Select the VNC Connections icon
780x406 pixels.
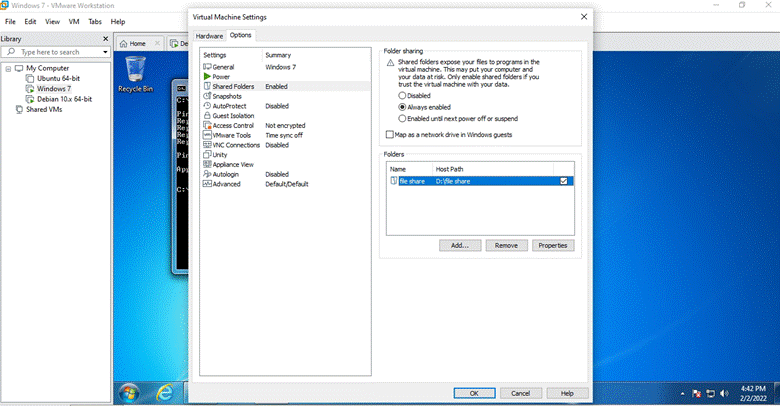[x=207, y=145]
